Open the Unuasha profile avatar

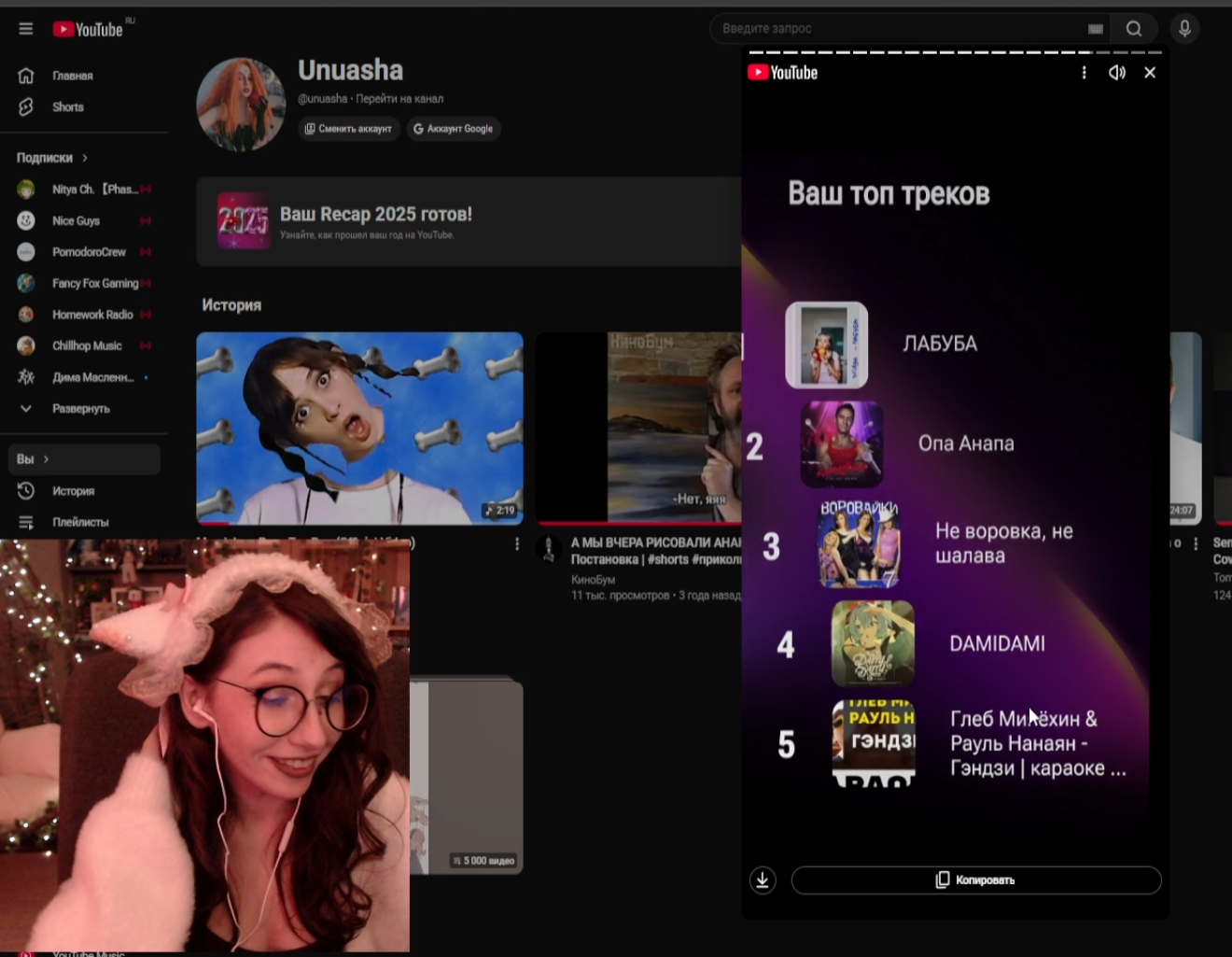[241, 104]
